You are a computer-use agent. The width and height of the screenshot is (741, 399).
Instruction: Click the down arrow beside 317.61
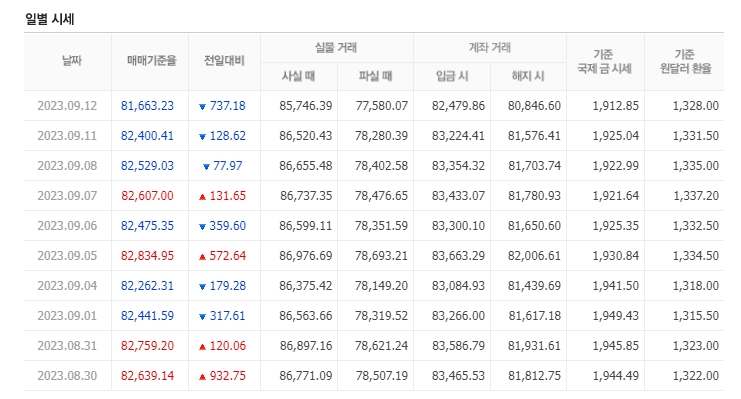(202, 317)
